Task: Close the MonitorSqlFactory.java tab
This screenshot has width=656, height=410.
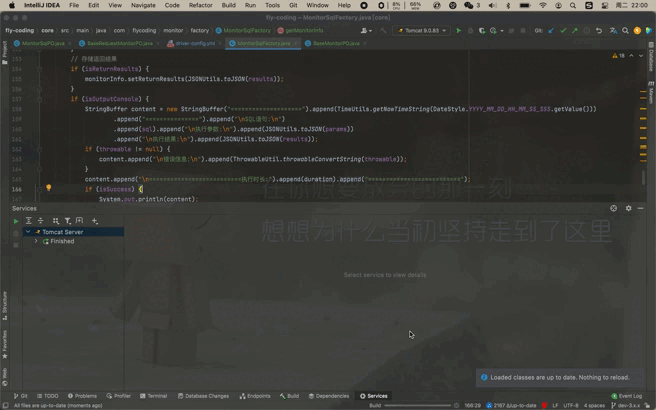Action: click(295, 44)
